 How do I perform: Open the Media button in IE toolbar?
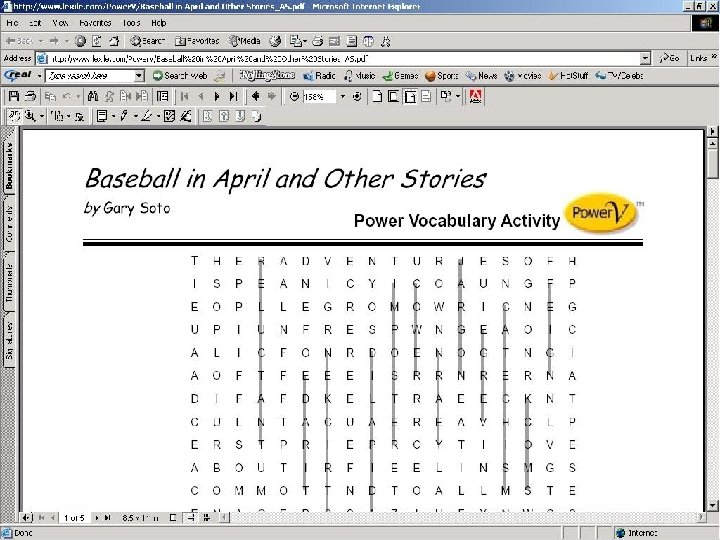[245, 41]
